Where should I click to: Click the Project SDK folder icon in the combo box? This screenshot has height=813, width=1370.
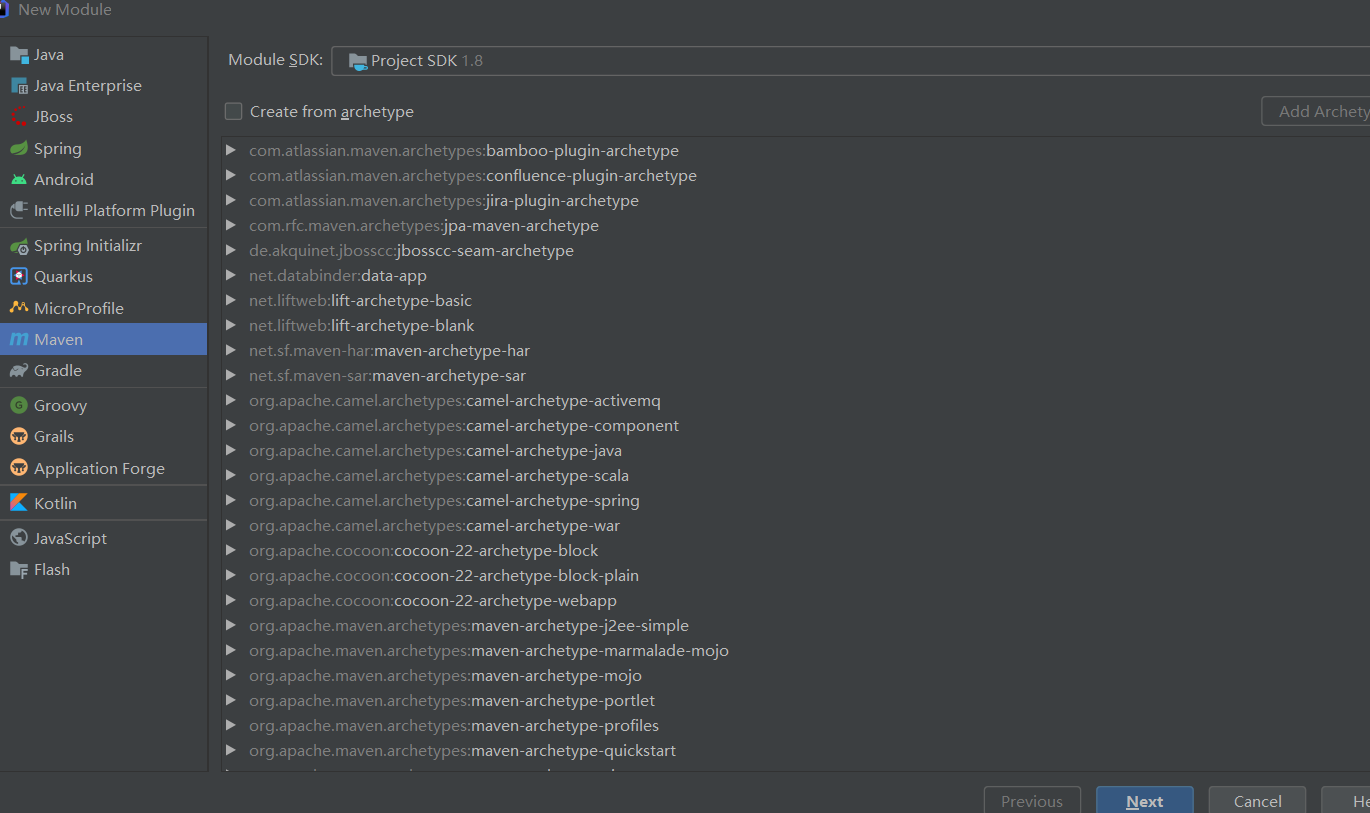pos(357,61)
